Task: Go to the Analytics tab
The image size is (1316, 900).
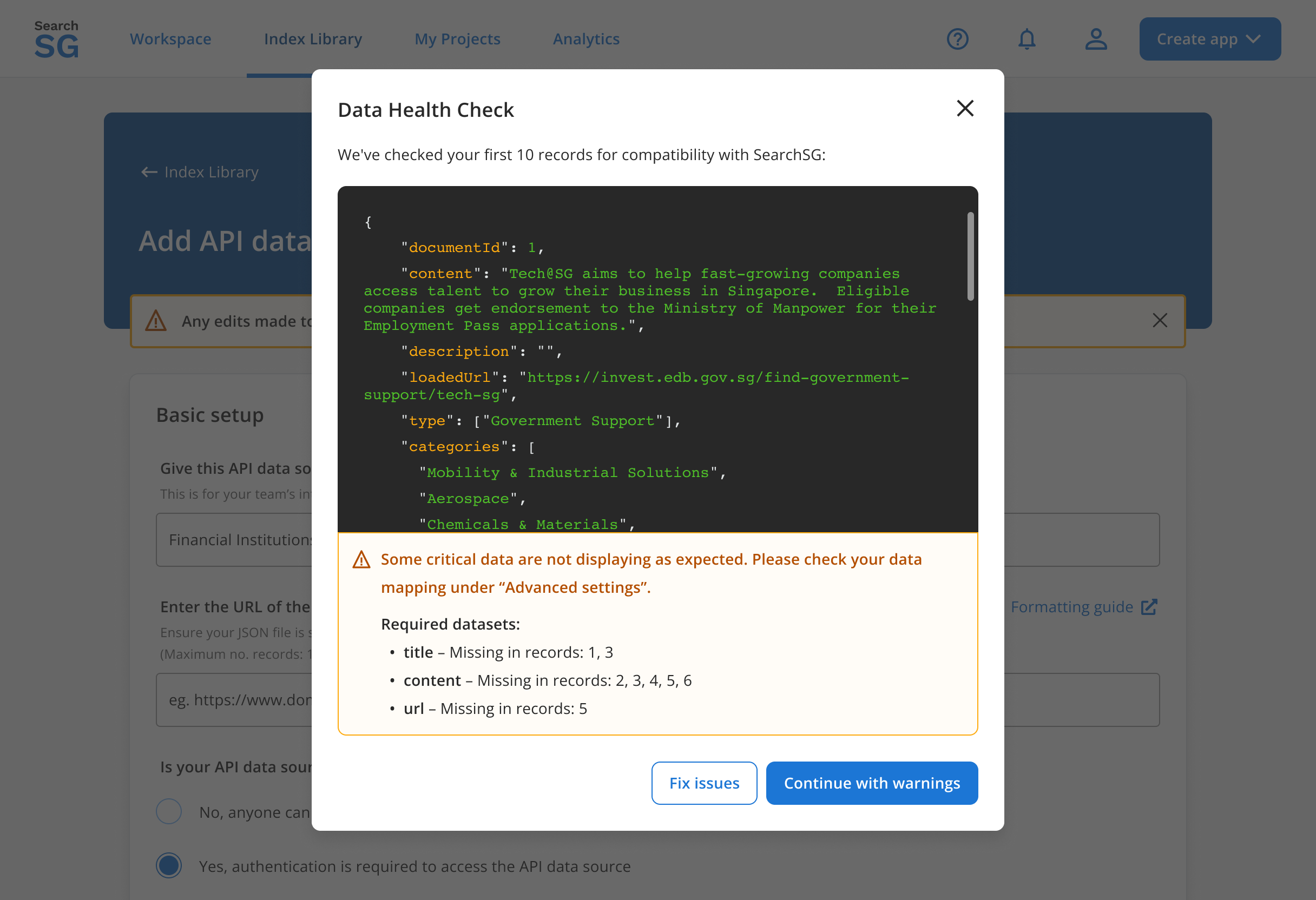Action: coord(585,39)
